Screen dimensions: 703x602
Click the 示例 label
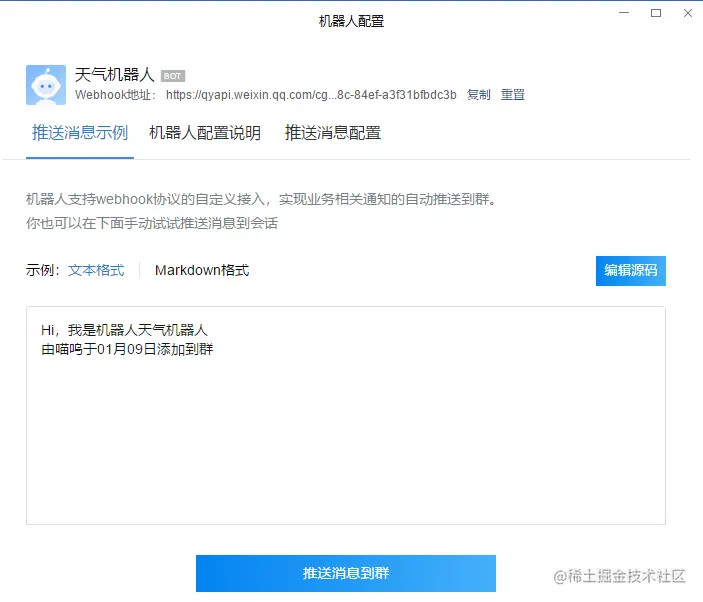click(x=43, y=270)
